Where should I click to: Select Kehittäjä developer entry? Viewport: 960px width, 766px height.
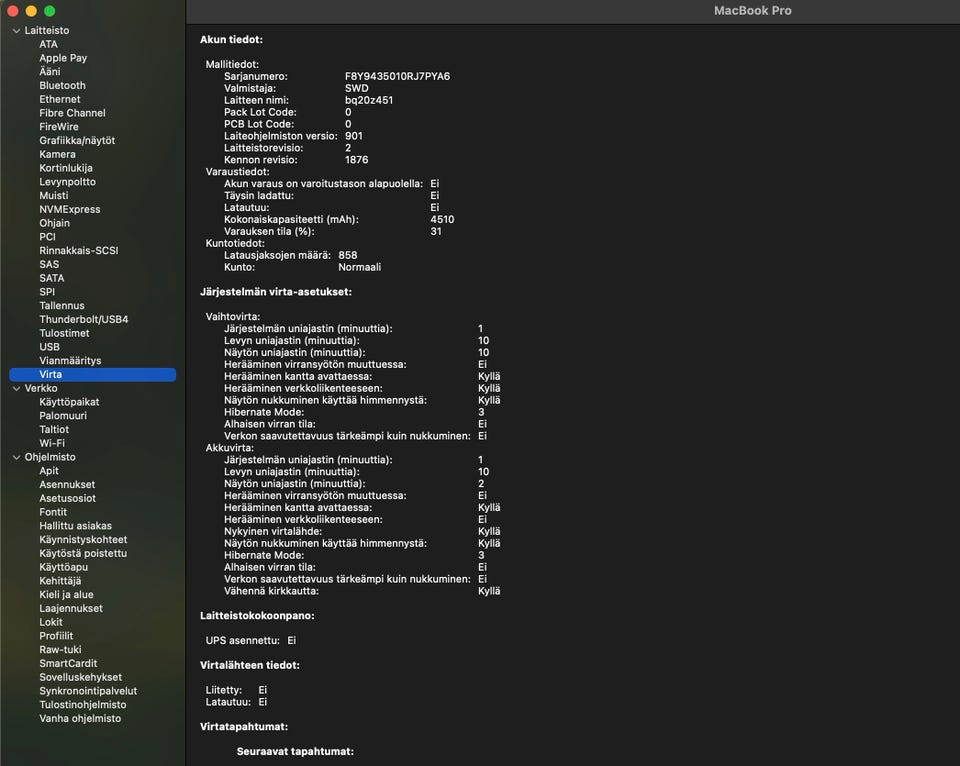point(60,581)
